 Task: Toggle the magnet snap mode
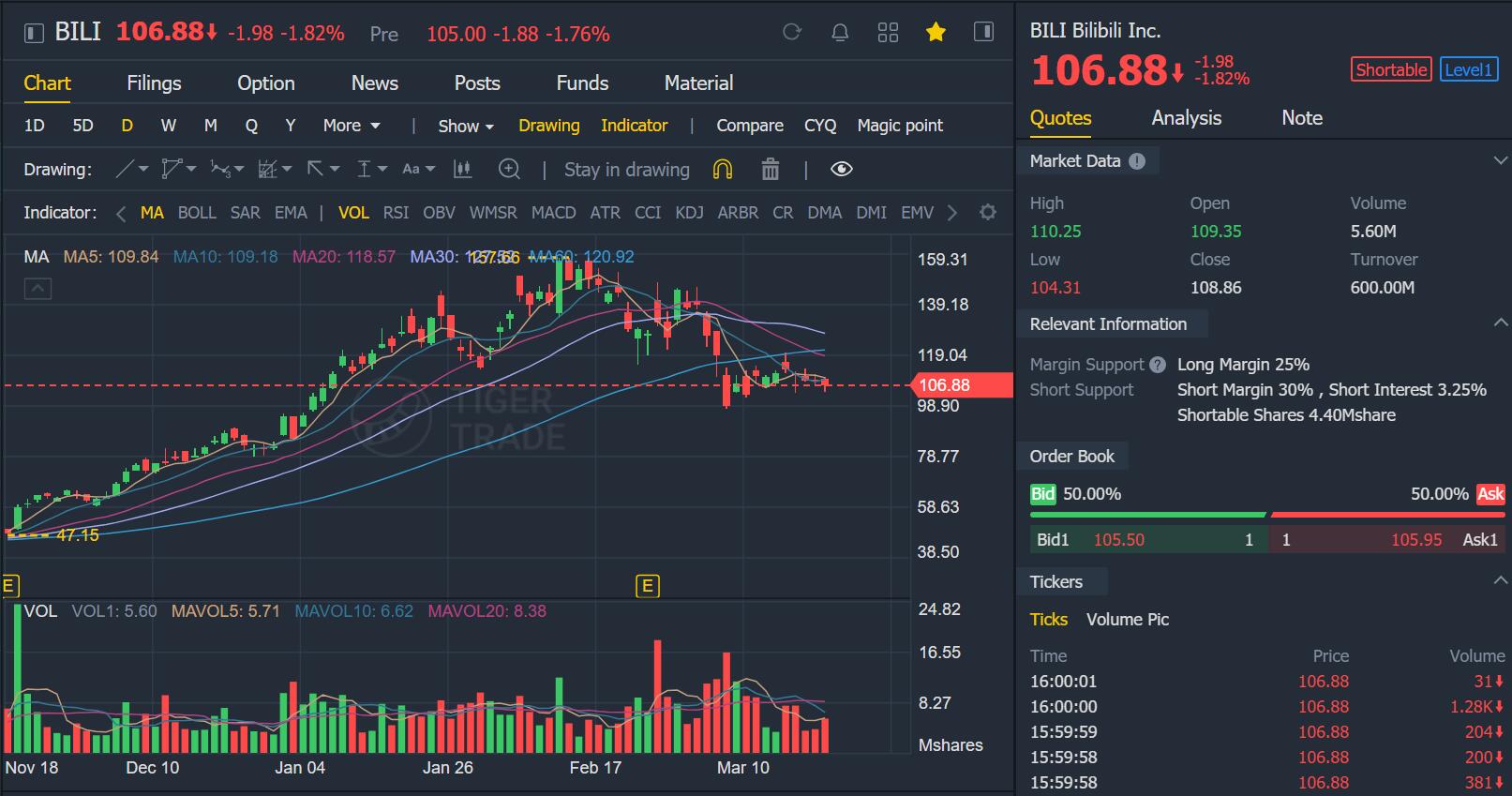722,169
